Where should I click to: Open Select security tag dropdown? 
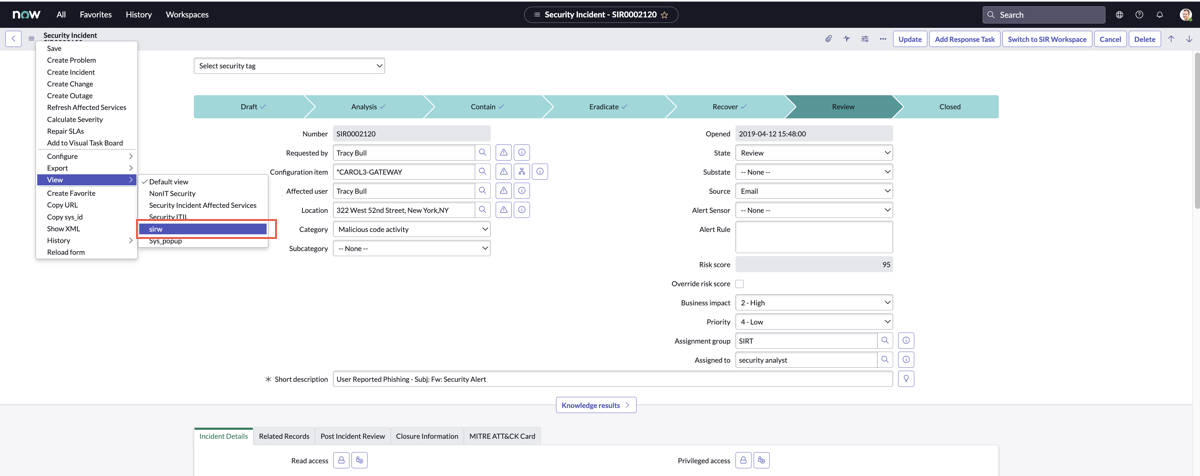point(289,66)
